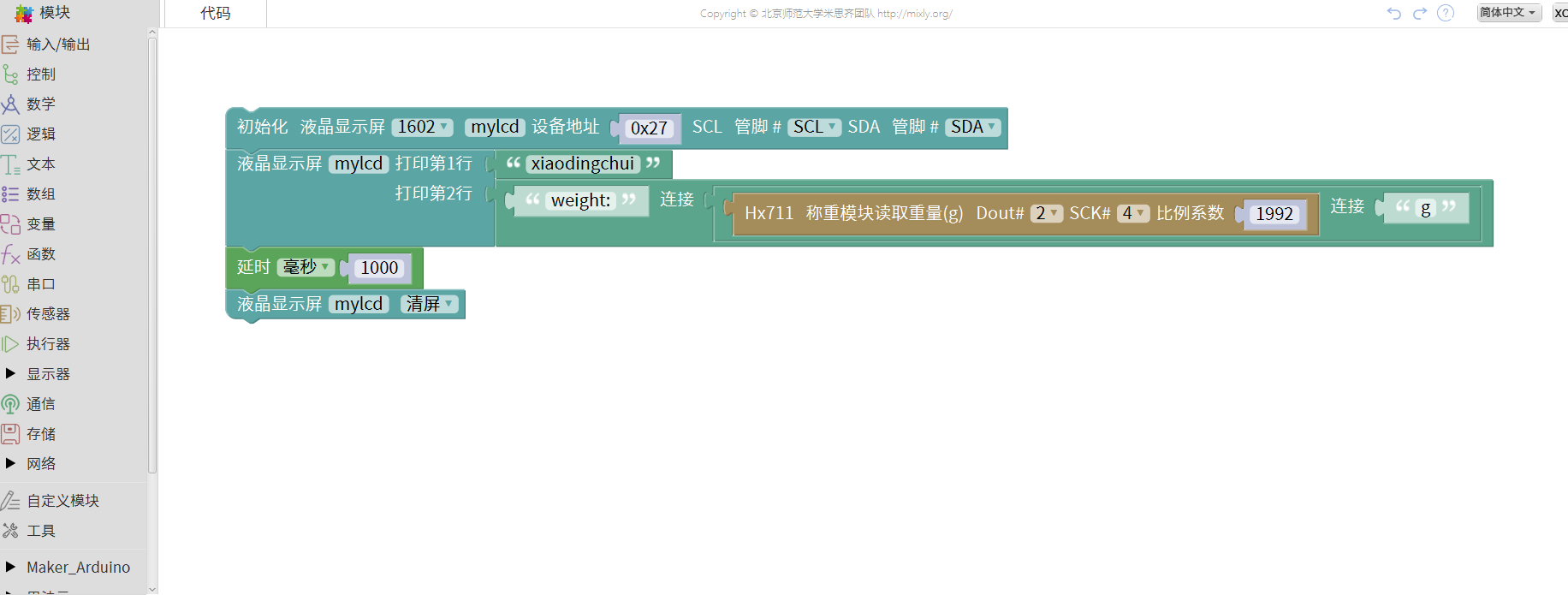Screen dimensions: 1568x595
Task: Click the 变量 category icon
Action: point(10,224)
